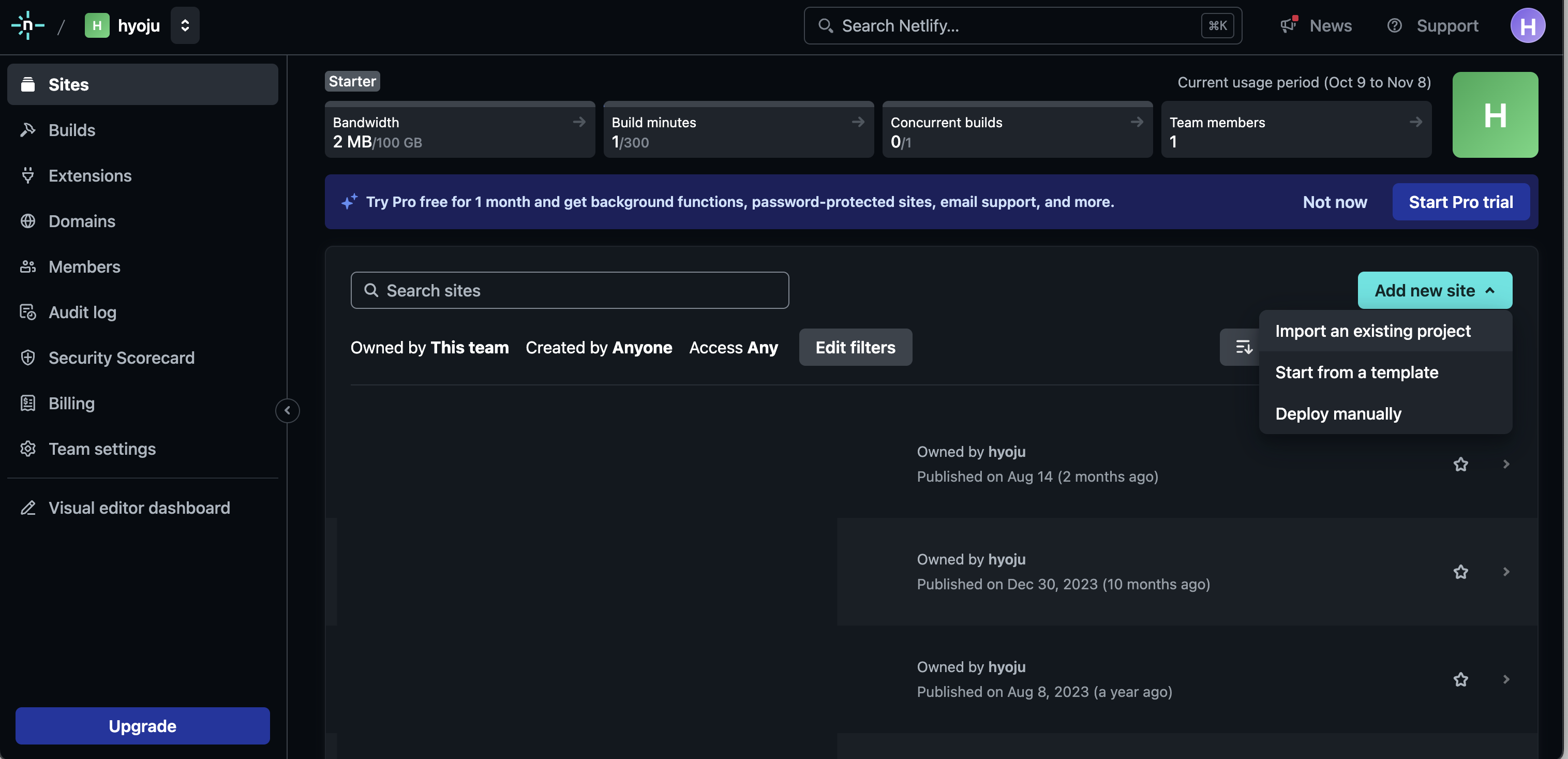Select Deploy manually menu option

click(x=1337, y=414)
